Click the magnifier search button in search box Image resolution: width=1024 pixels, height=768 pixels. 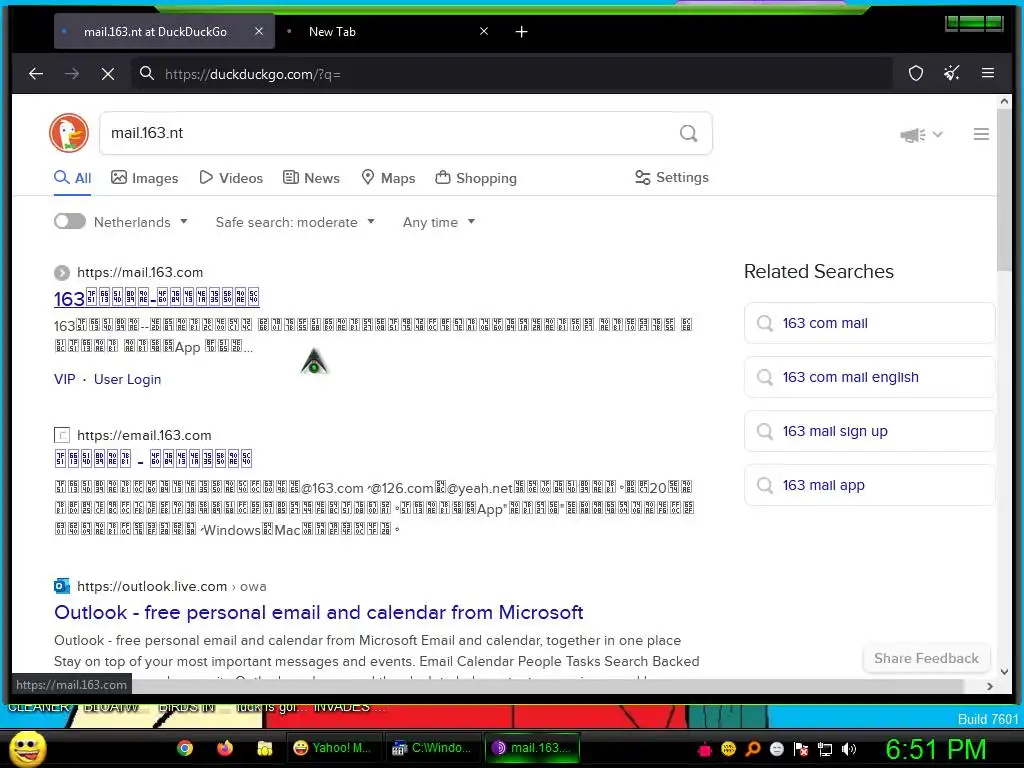coord(688,133)
